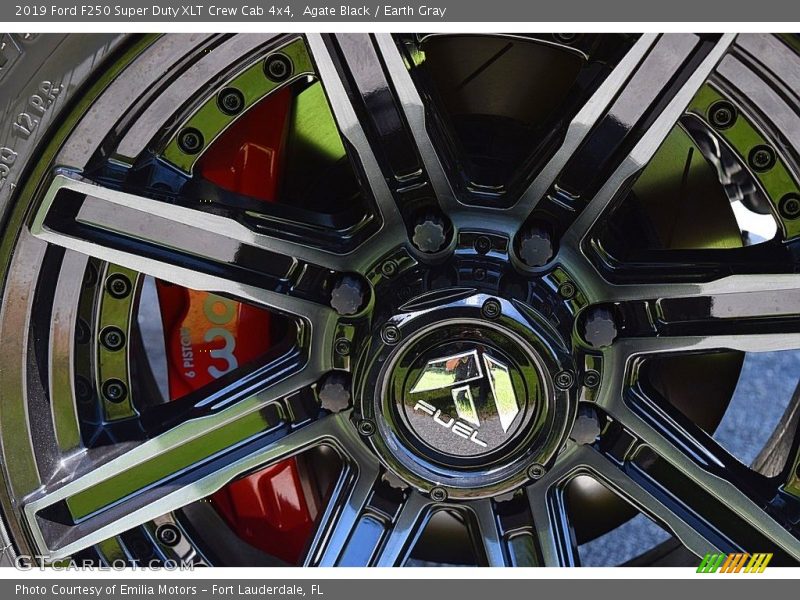Viewport: 800px width, 600px height.
Task: Click the 6 PISTON text on the caliper
Action: coord(187,352)
